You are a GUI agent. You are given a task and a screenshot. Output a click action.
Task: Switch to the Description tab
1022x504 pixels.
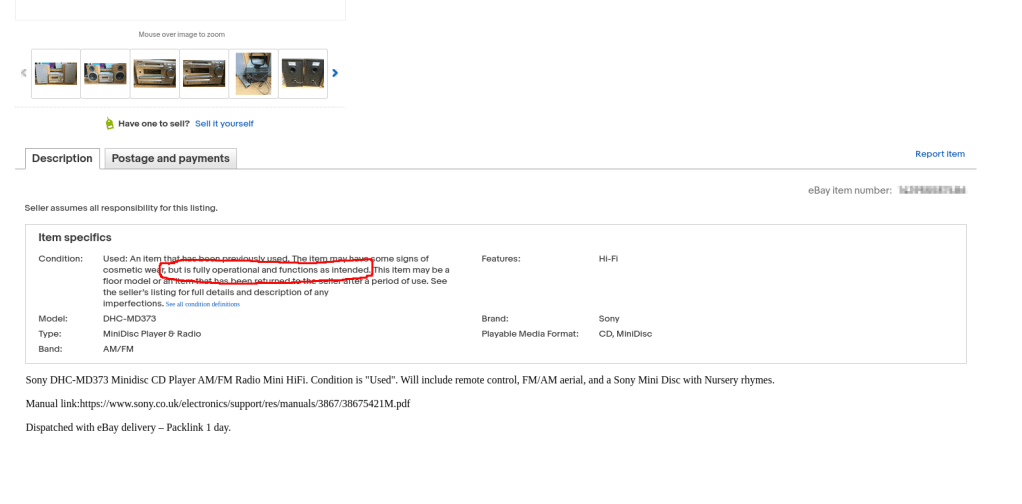[x=62, y=159]
